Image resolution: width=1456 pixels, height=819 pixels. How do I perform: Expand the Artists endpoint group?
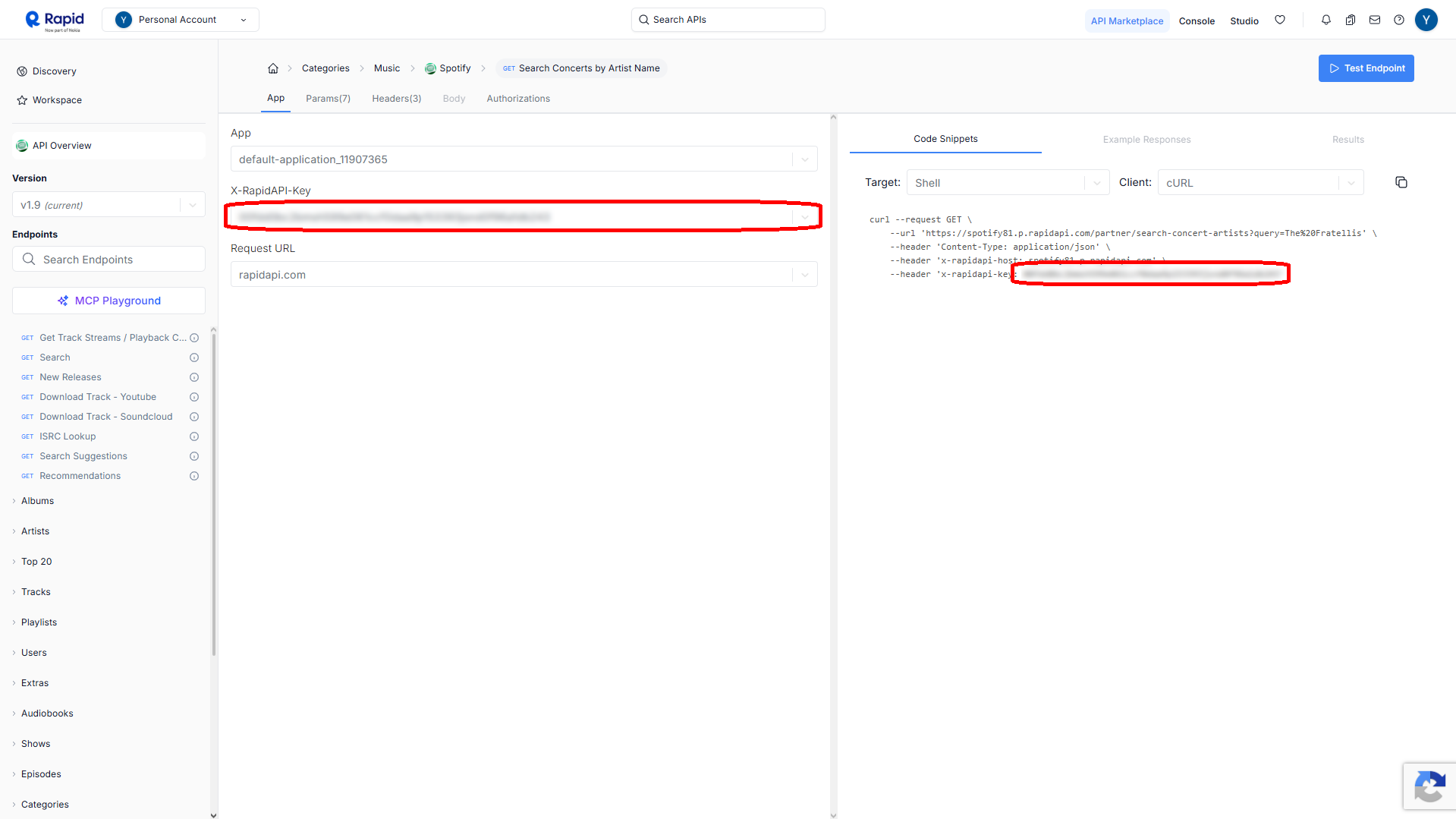[x=35, y=531]
